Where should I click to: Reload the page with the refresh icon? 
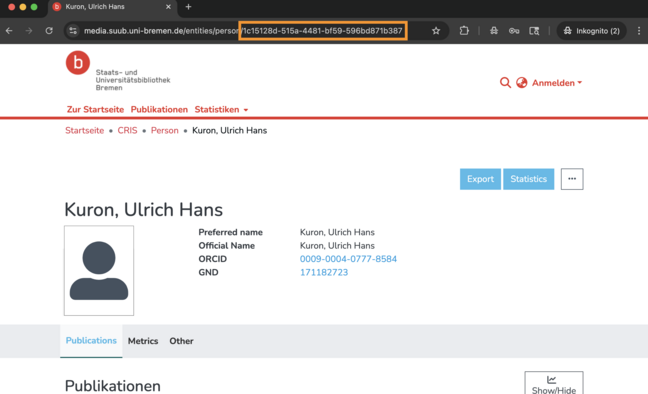coord(49,31)
